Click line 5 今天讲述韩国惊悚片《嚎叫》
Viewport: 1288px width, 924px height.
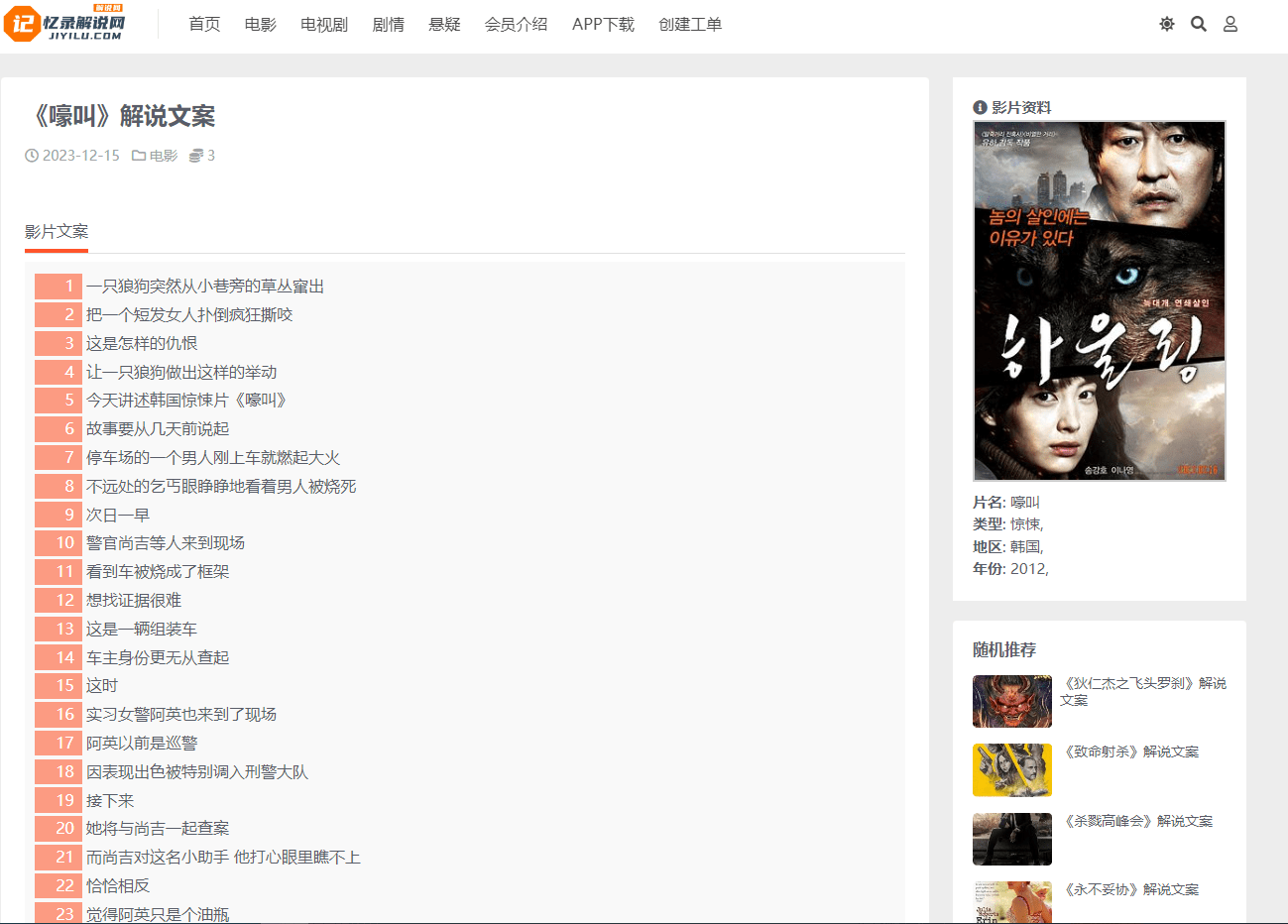[x=188, y=401]
